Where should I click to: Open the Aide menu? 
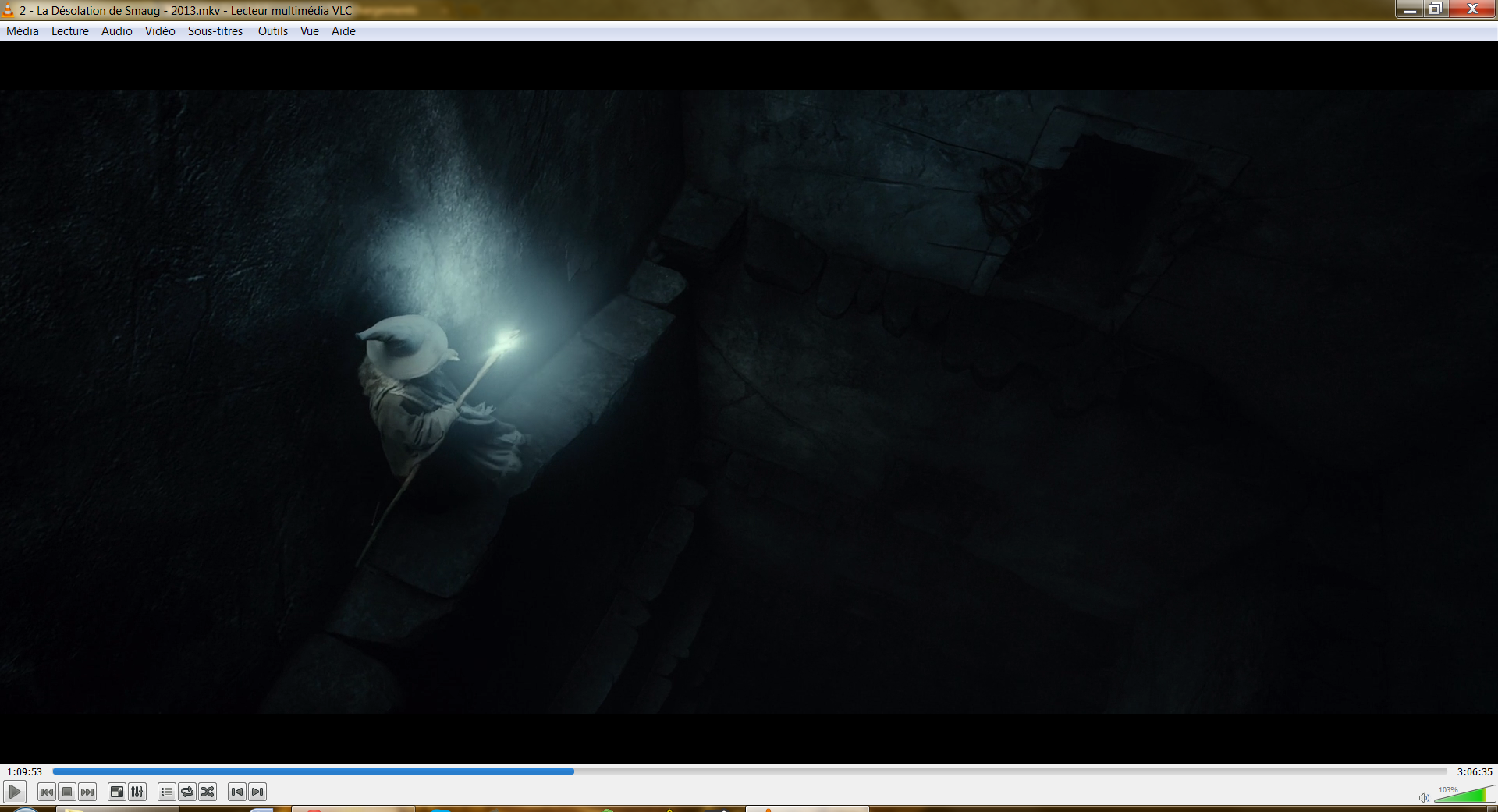pyautogui.click(x=343, y=31)
